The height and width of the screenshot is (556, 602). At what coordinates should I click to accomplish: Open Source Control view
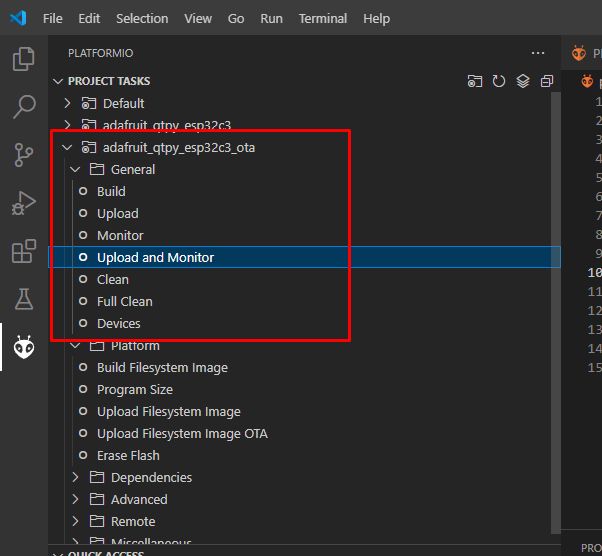coord(23,155)
